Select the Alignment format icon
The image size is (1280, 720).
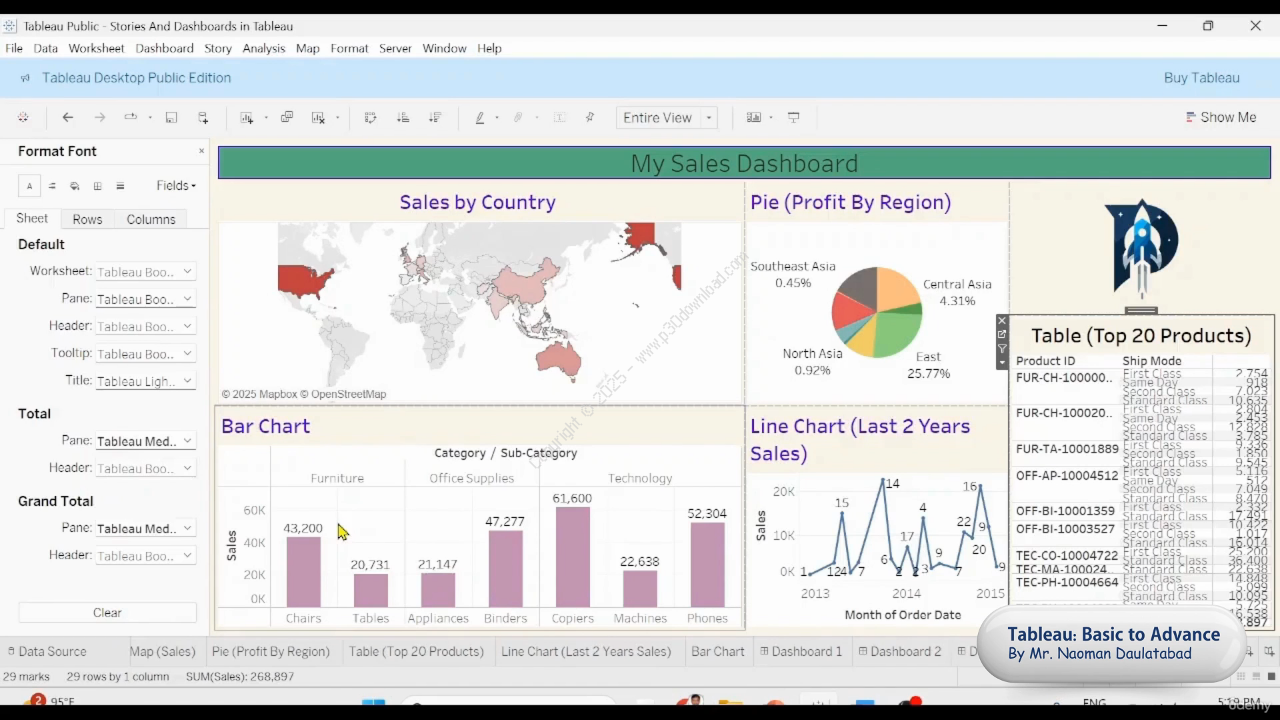pyautogui.click(x=52, y=186)
